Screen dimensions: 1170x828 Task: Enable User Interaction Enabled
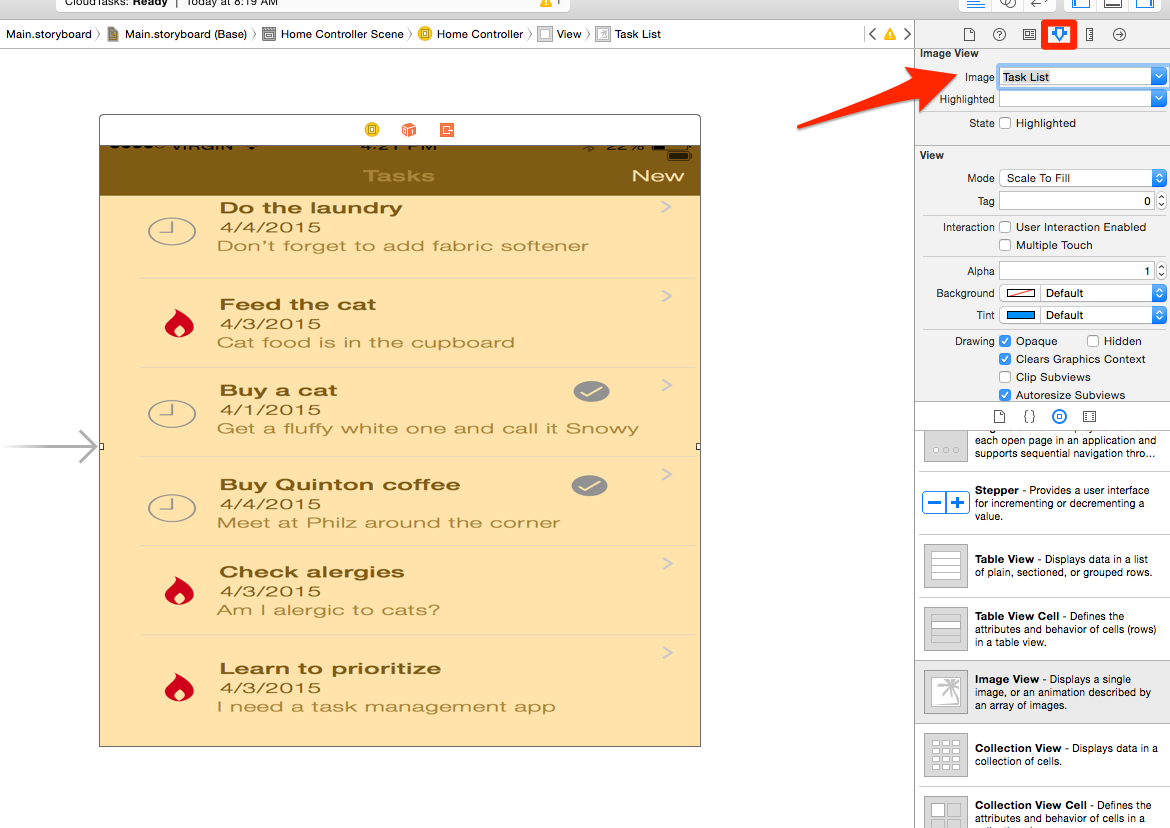coord(1005,227)
